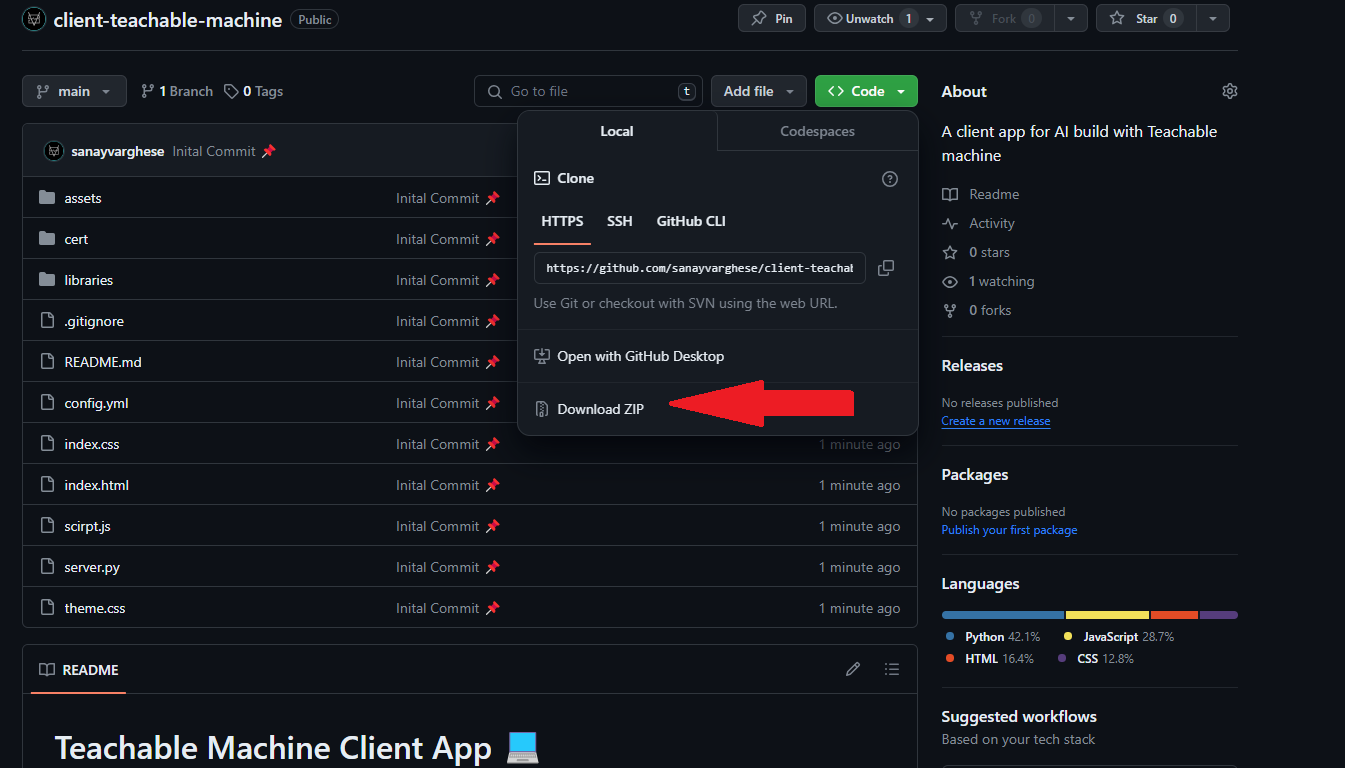Image resolution: width=1345 pixels, height=768 pixels.
Task: Open the Fork options dropdown arrow
Action: tap(1071, 18)
